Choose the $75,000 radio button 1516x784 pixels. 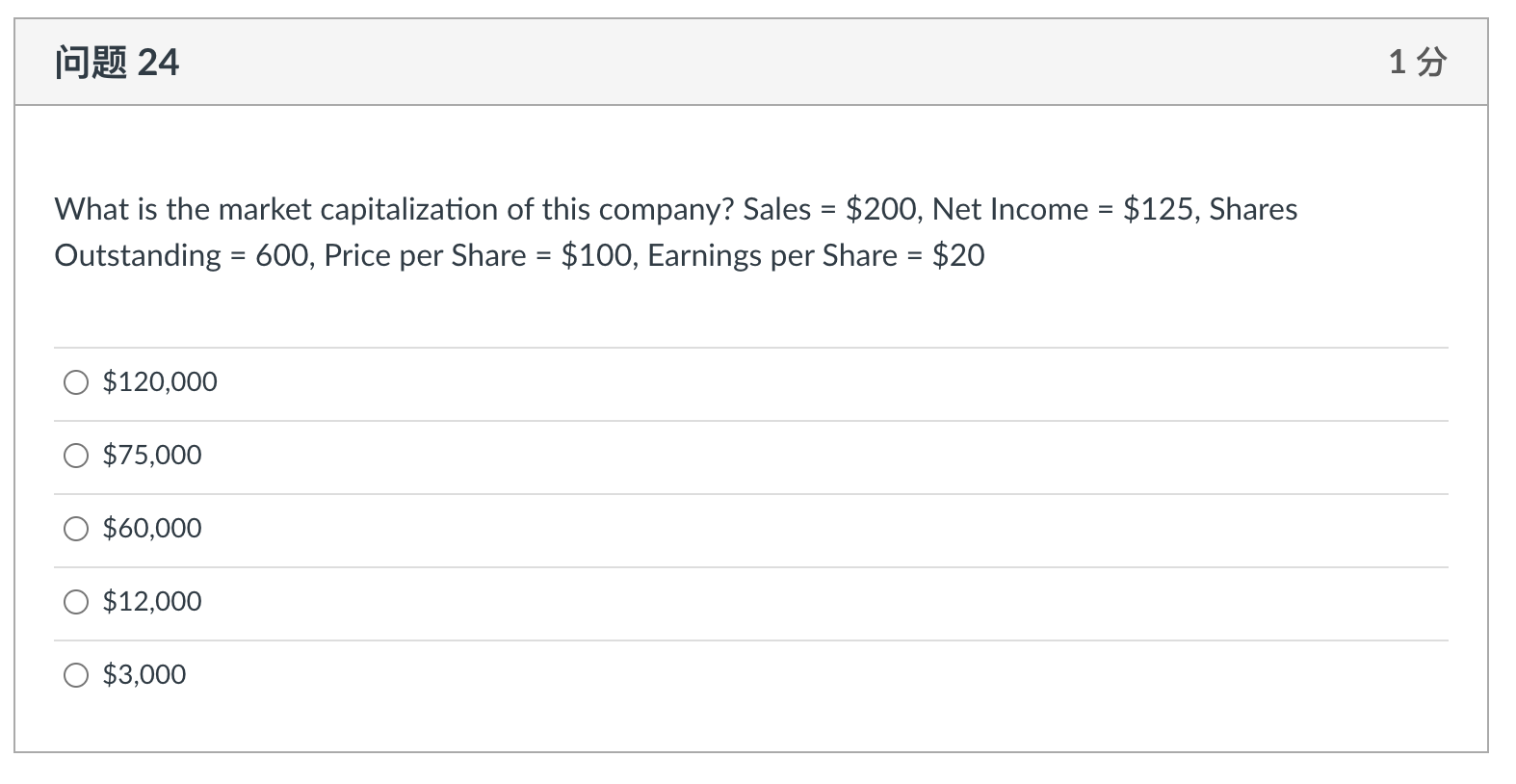coord(76,456)
